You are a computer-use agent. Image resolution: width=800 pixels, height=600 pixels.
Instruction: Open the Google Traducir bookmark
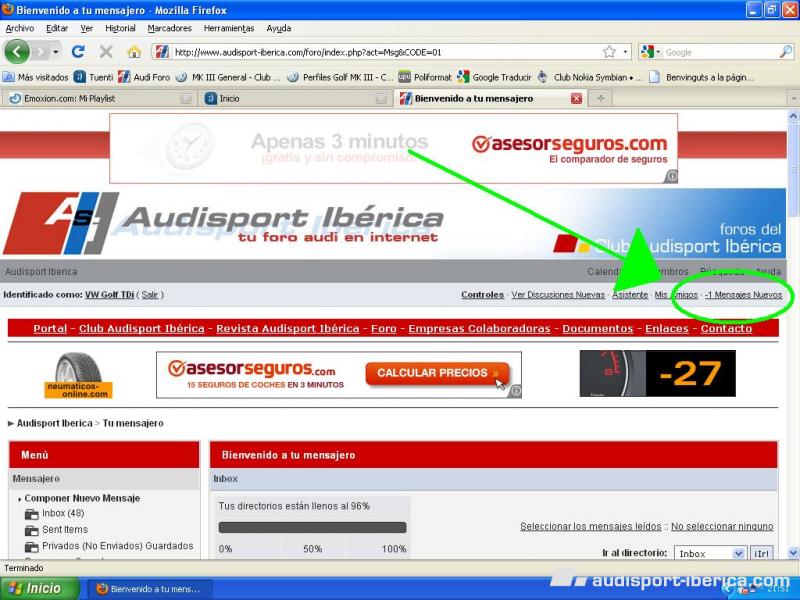pyautogui.click(x=494, y=77)
